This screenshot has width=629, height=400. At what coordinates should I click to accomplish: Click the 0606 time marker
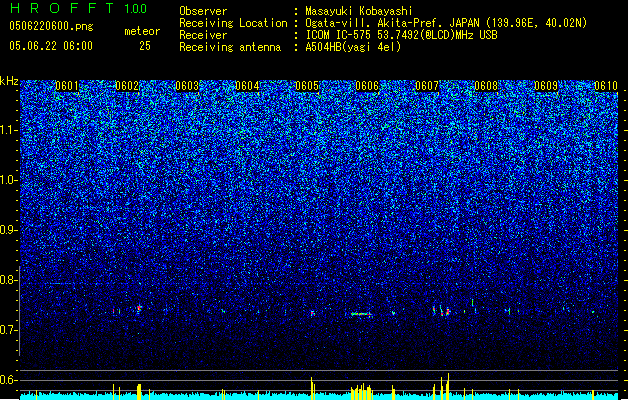coord(367,86)
